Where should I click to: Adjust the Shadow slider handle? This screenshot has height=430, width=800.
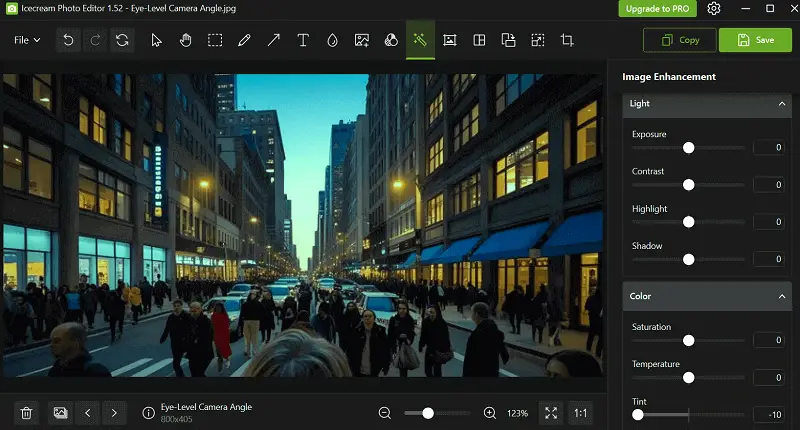pyautogui.click(x=689, y=260)
